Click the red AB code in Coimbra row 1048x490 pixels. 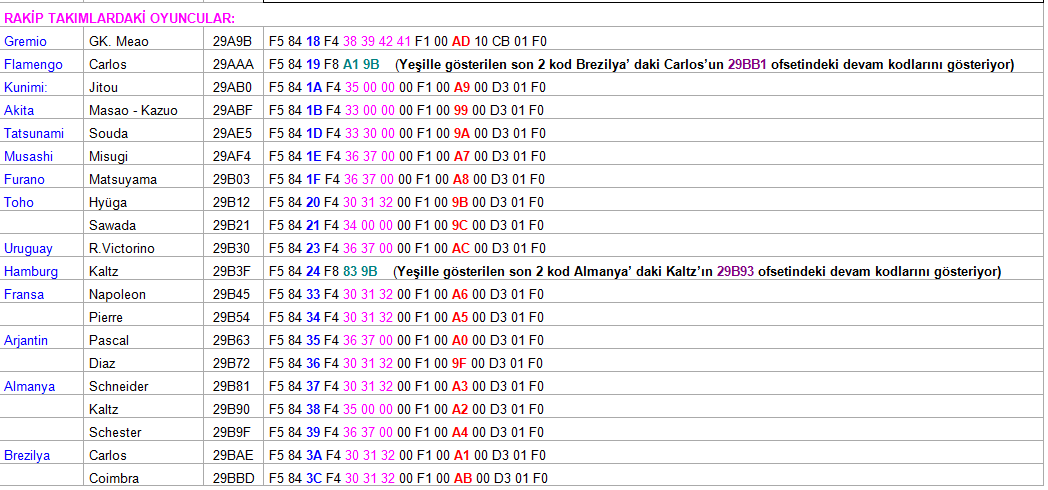[463, 479]
